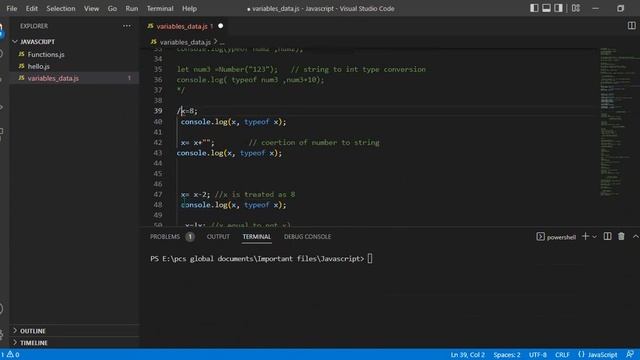Image resolution: width=640 pixels, height=360 pixels.
Task: Change line ending via CRLF status item
Action: [562, 355]
